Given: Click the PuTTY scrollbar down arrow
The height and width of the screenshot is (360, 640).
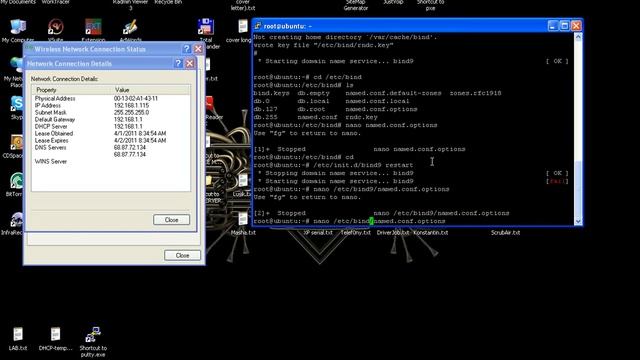Looking at the screenshot, I should (x=578, y=221).
